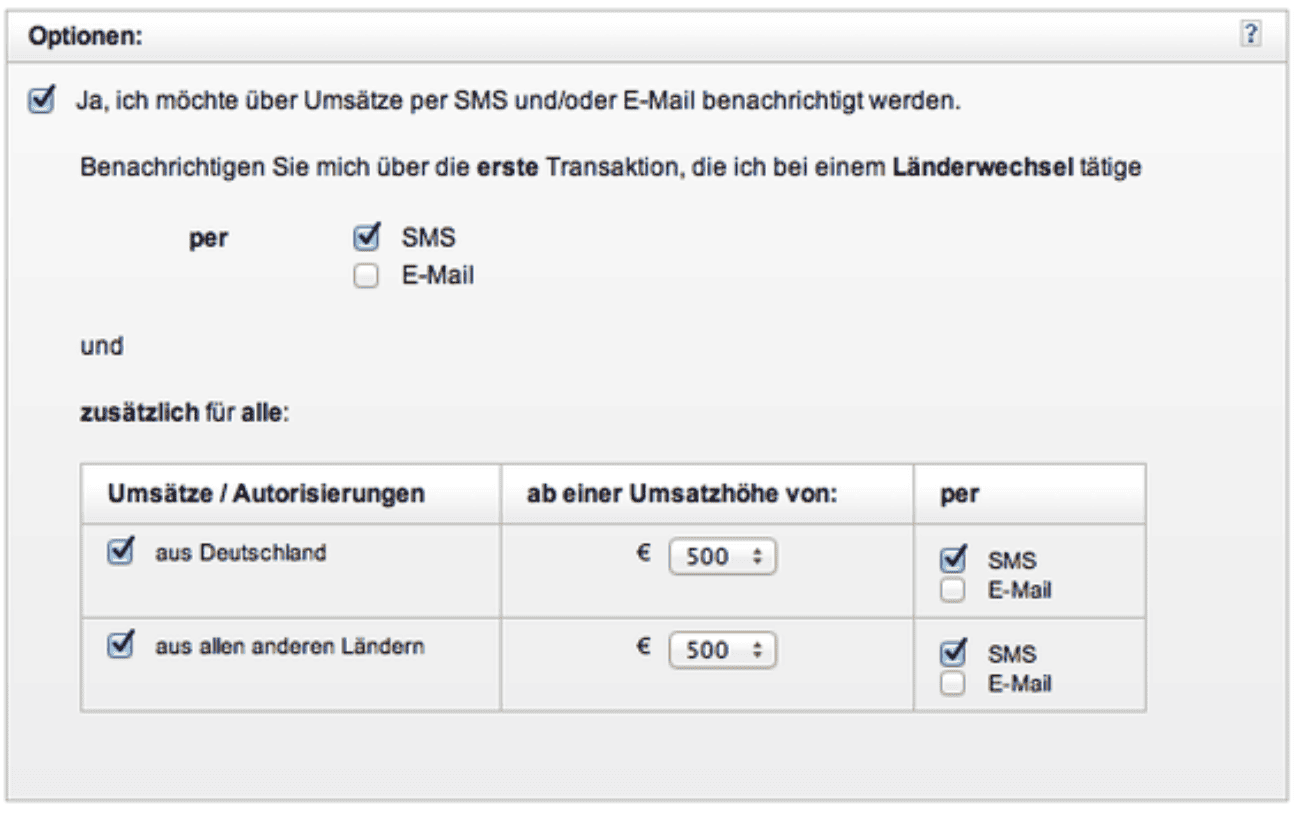The height and width of the screenshot is (816, 1300).
Task: Click the 'Ja, ich möchte über Umsätze' label text
Action: click(x=518, y=102)
